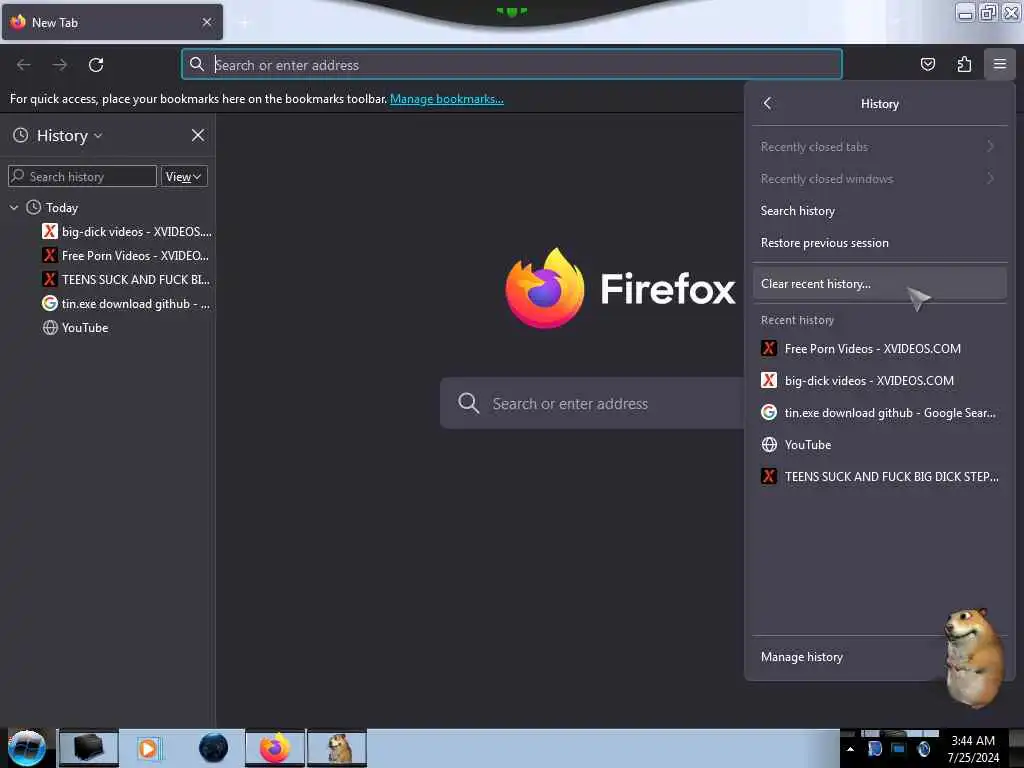Image resolution: width=1024 pixels, height=768 pixels.
Task: Click Google icon of tin.exe entry in Recent history
Action: pyautogui.click(x=769, y=412)
